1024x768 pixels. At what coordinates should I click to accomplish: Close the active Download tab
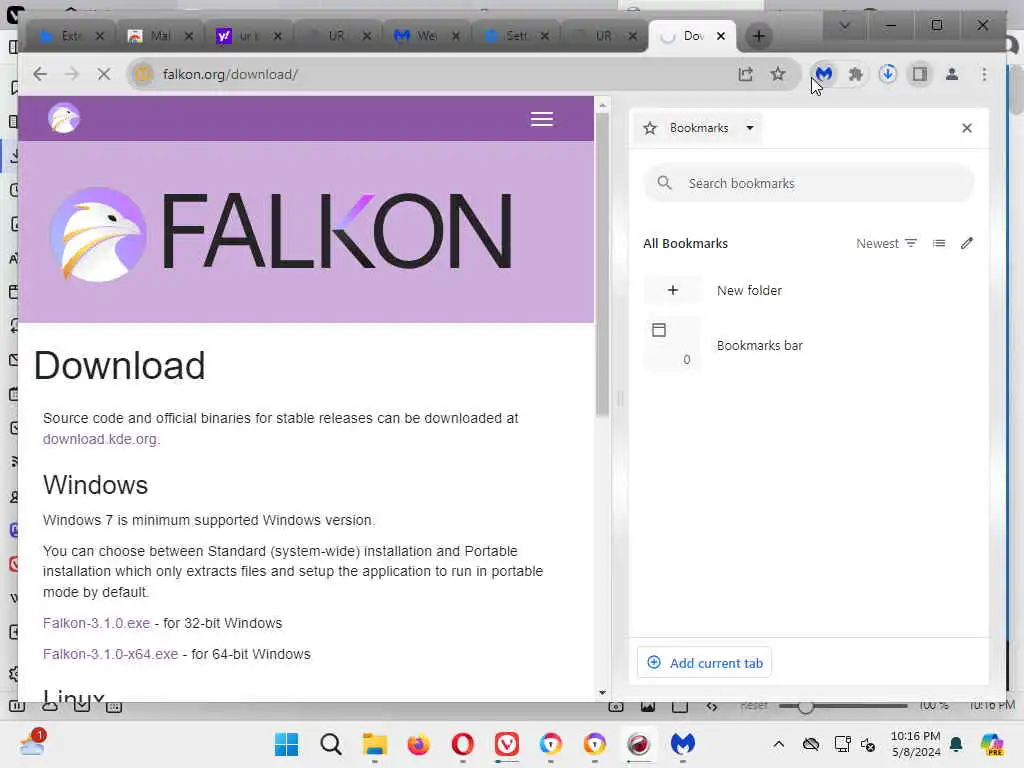[720, 36]
